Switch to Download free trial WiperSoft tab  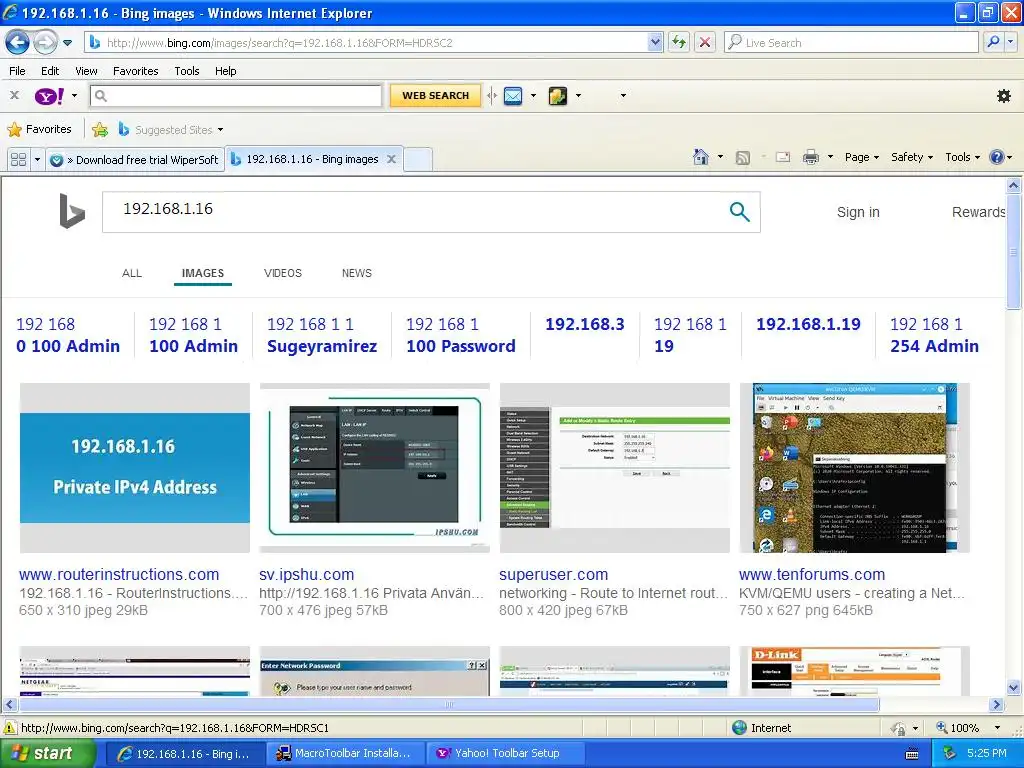pos(135,159)
